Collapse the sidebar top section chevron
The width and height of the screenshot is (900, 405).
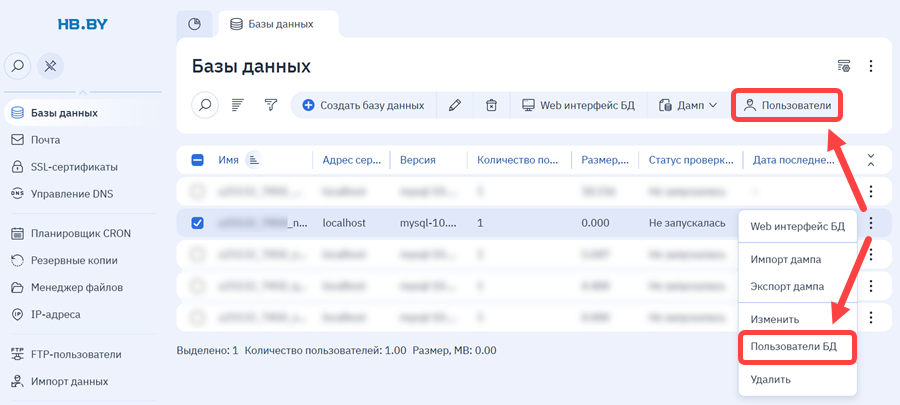83,92
